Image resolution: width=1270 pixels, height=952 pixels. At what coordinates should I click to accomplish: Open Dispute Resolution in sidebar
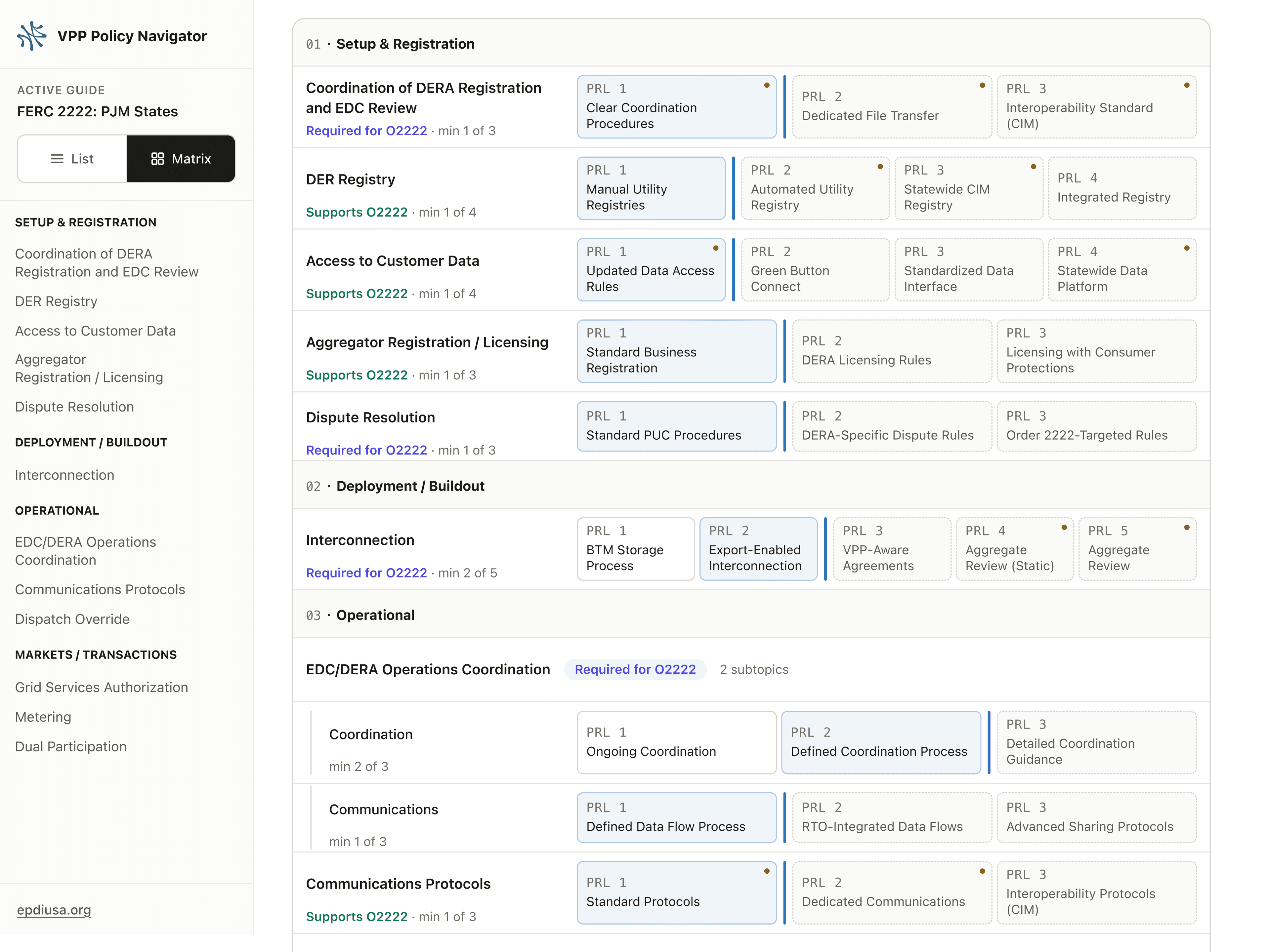point(75,407)
